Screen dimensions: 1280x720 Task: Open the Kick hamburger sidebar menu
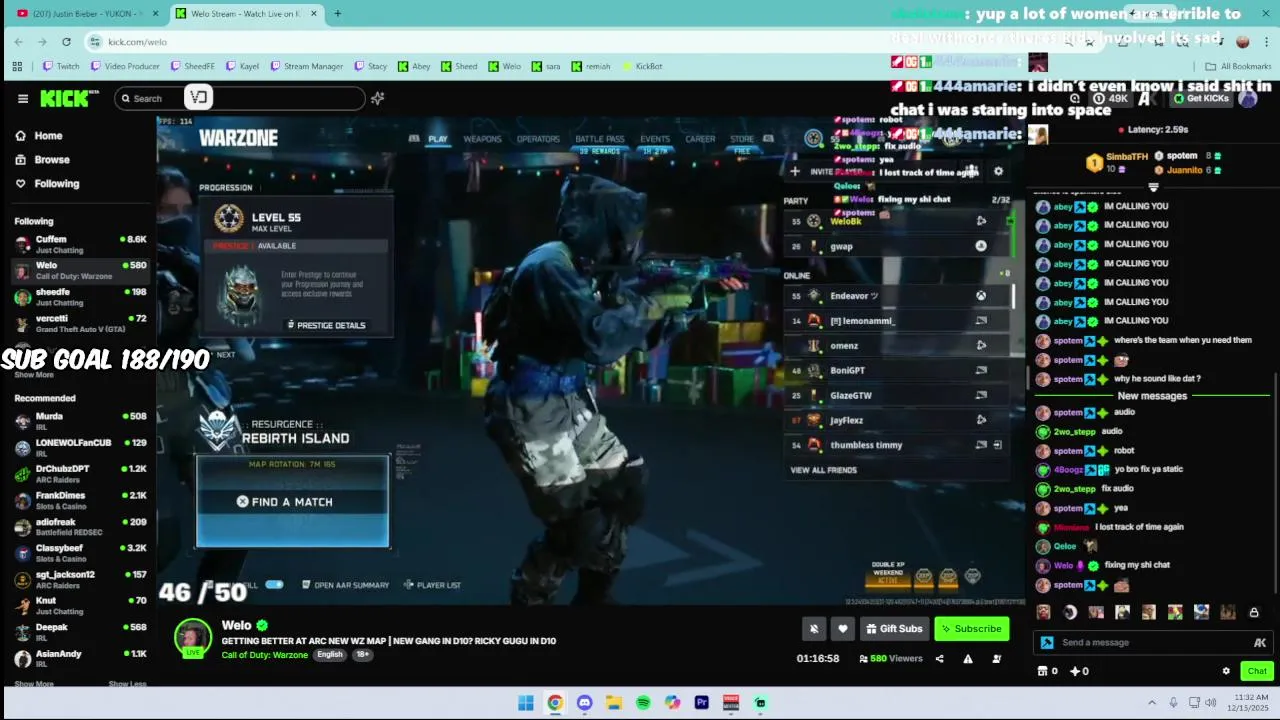[x=23, y=98]
